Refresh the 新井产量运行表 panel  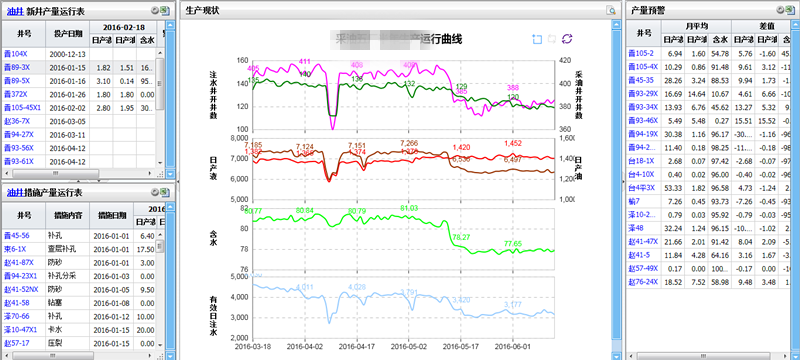[x=155, y=10]
